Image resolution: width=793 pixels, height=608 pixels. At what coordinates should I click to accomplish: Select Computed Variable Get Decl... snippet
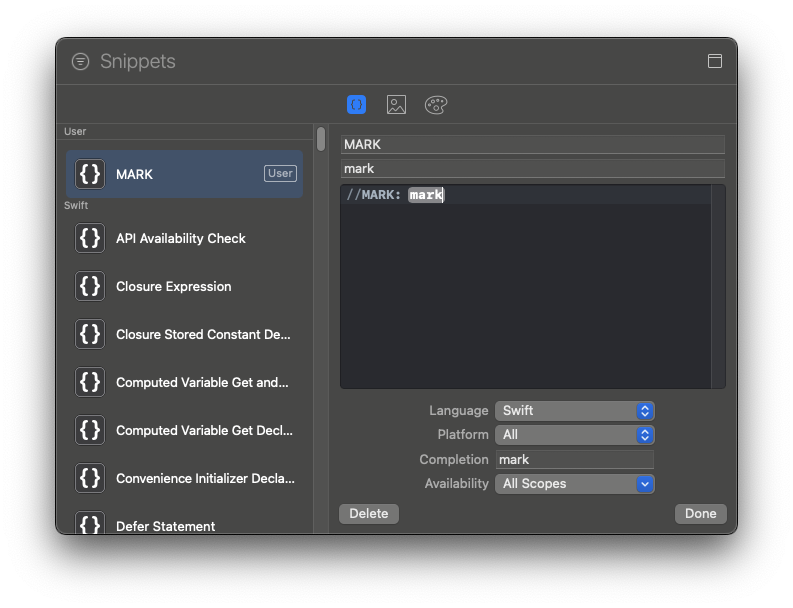(x=185, y=430)
